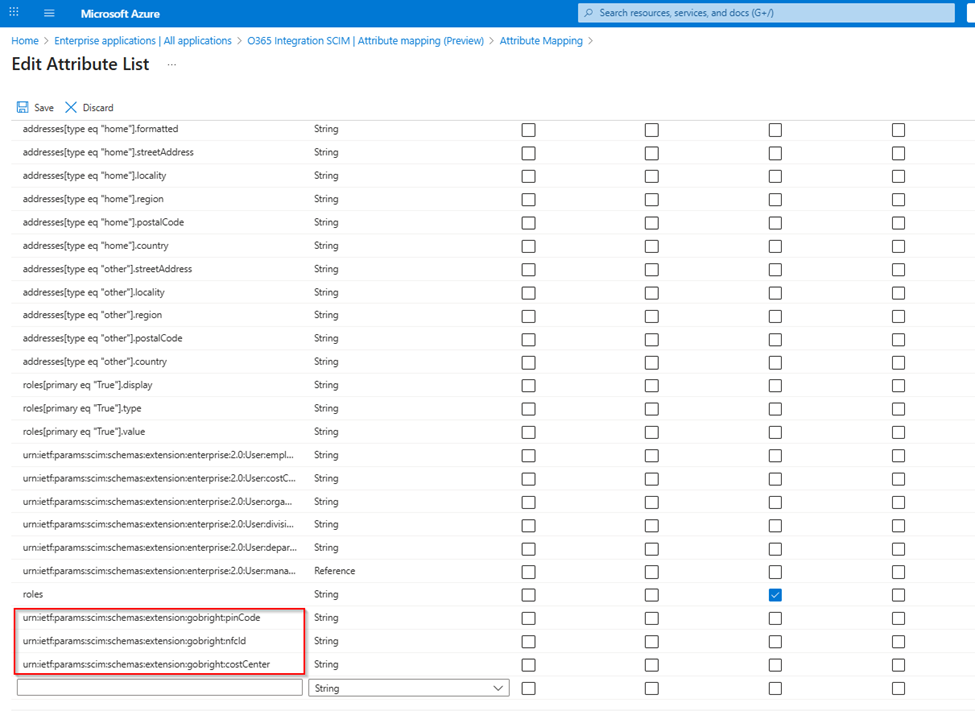
Task: Click the Save disk icon
Action: 22,107
